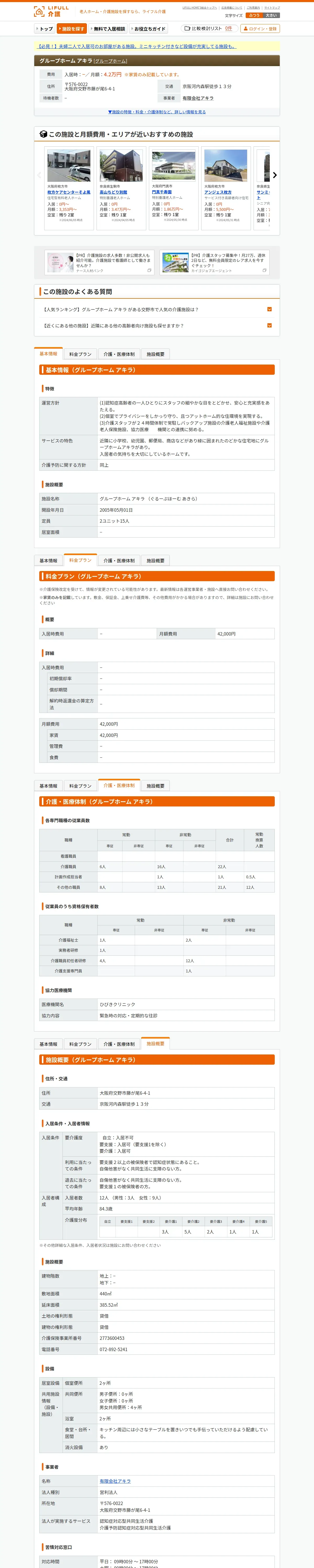Image resolution: width=314 pixels, height=1568 pixels.
Task: Open 門真千寿園 facility link
Action: (161, 192)
